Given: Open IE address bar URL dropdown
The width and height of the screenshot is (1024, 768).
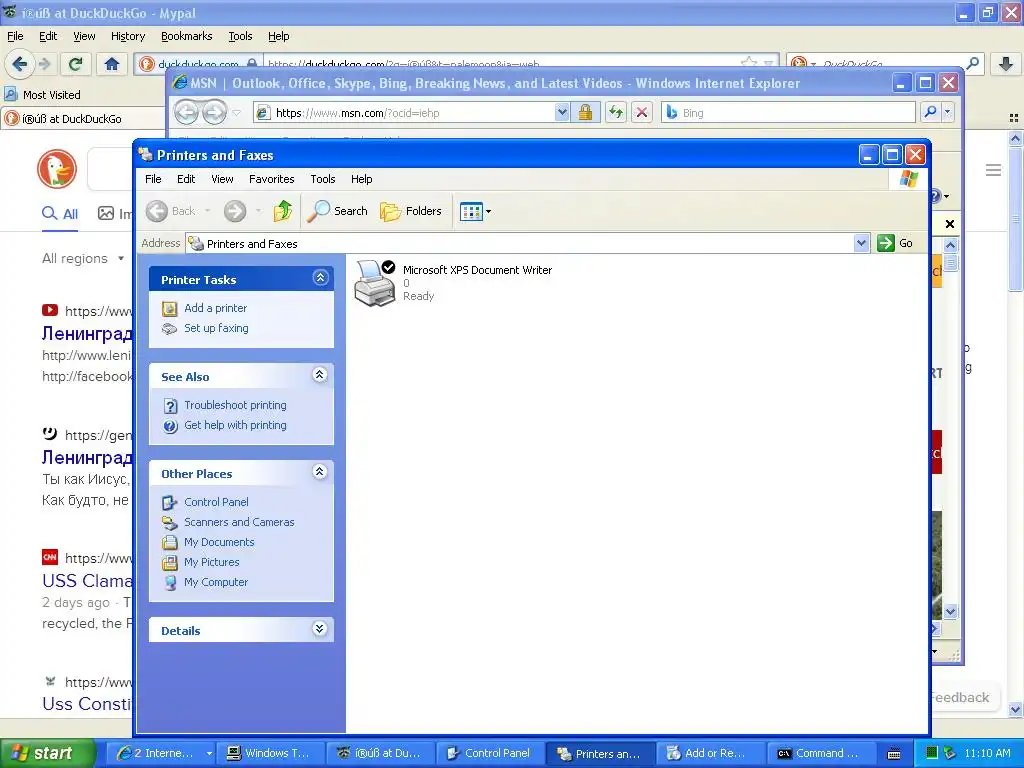Looking at the screenshot, I should pyautogui.click(x=562, y=112).
